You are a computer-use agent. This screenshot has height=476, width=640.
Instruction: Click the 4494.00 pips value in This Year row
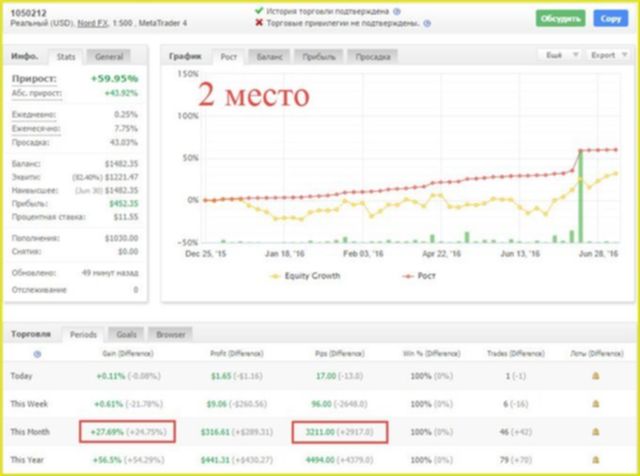320,460
